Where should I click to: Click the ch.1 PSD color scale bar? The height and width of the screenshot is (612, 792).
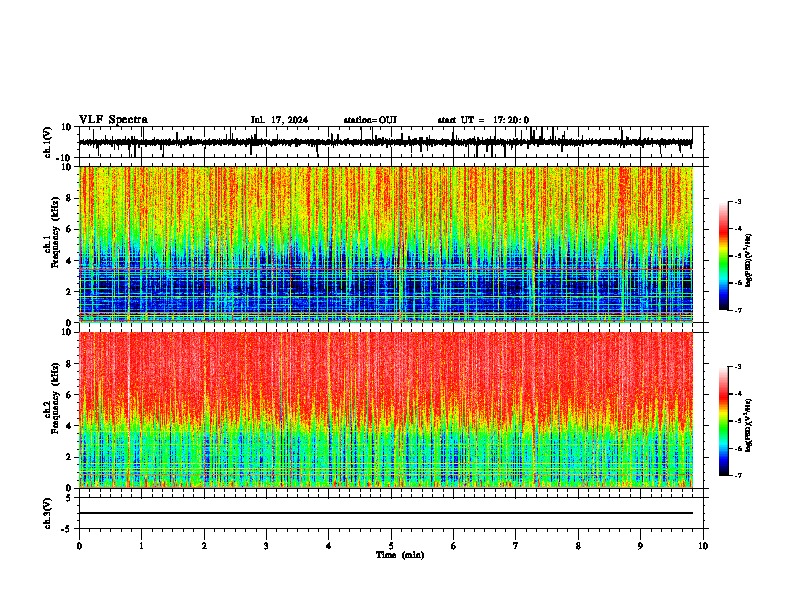(x=724, y=256)
